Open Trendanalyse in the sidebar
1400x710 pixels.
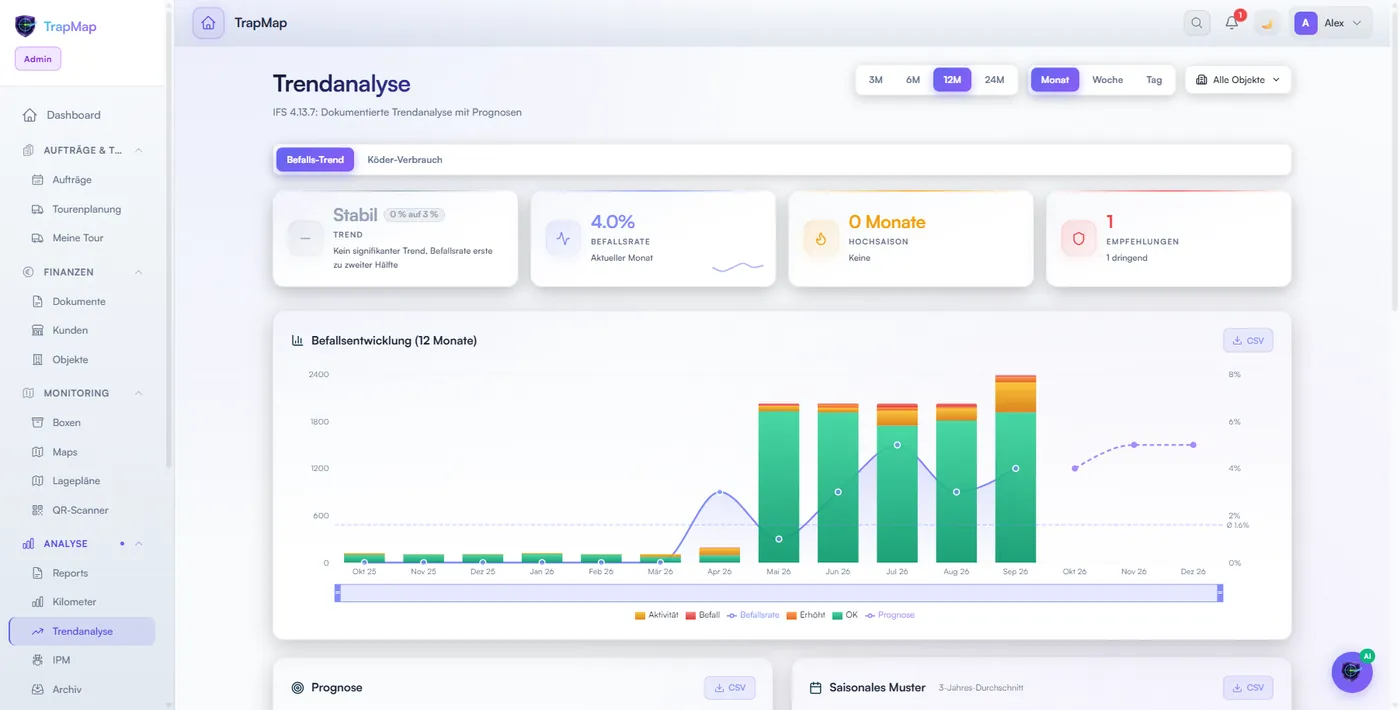point(82,632)
